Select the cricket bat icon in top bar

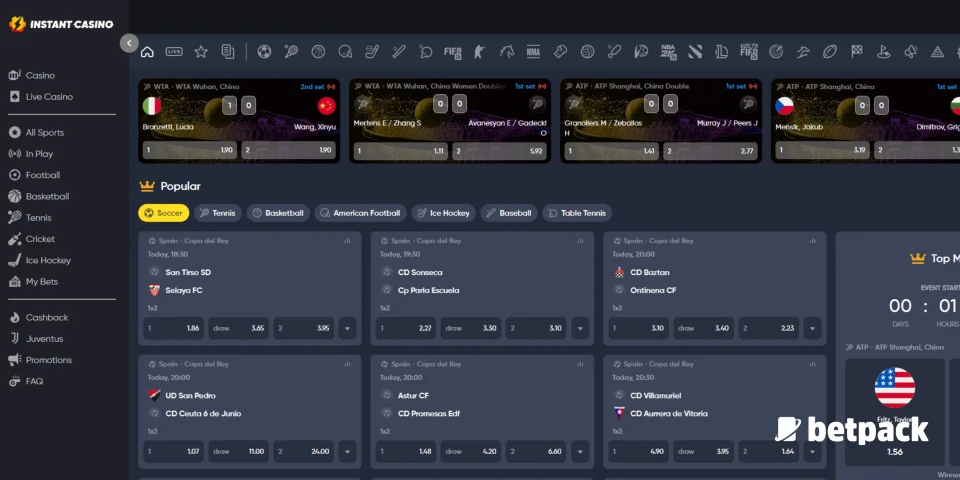614,52
